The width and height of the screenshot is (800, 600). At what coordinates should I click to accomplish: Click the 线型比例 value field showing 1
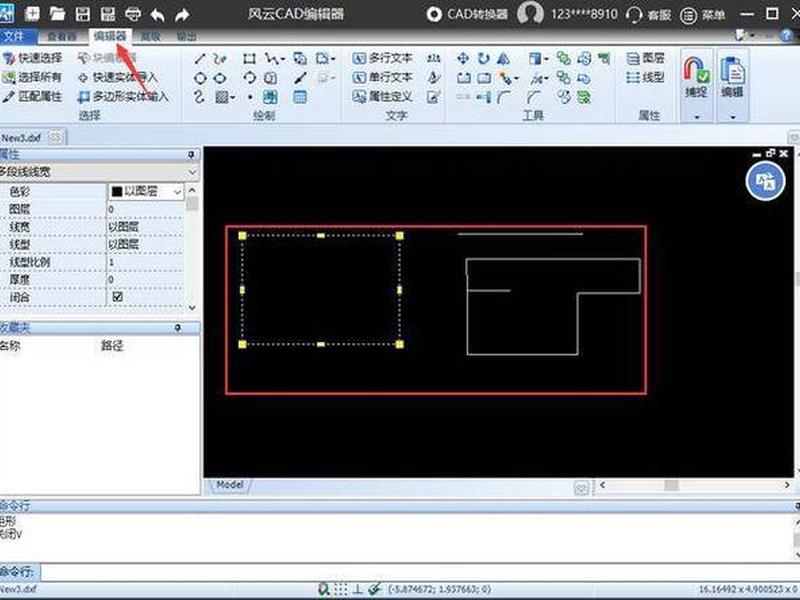[x=145, y=262]
